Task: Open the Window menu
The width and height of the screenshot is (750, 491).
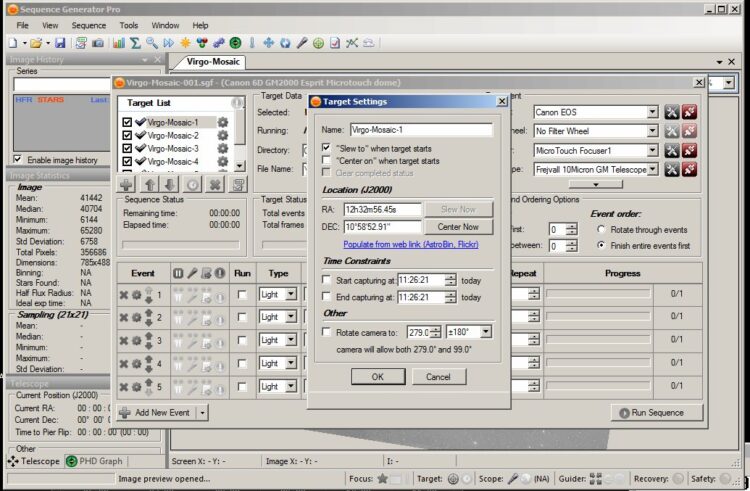Action: click(165, 25)
